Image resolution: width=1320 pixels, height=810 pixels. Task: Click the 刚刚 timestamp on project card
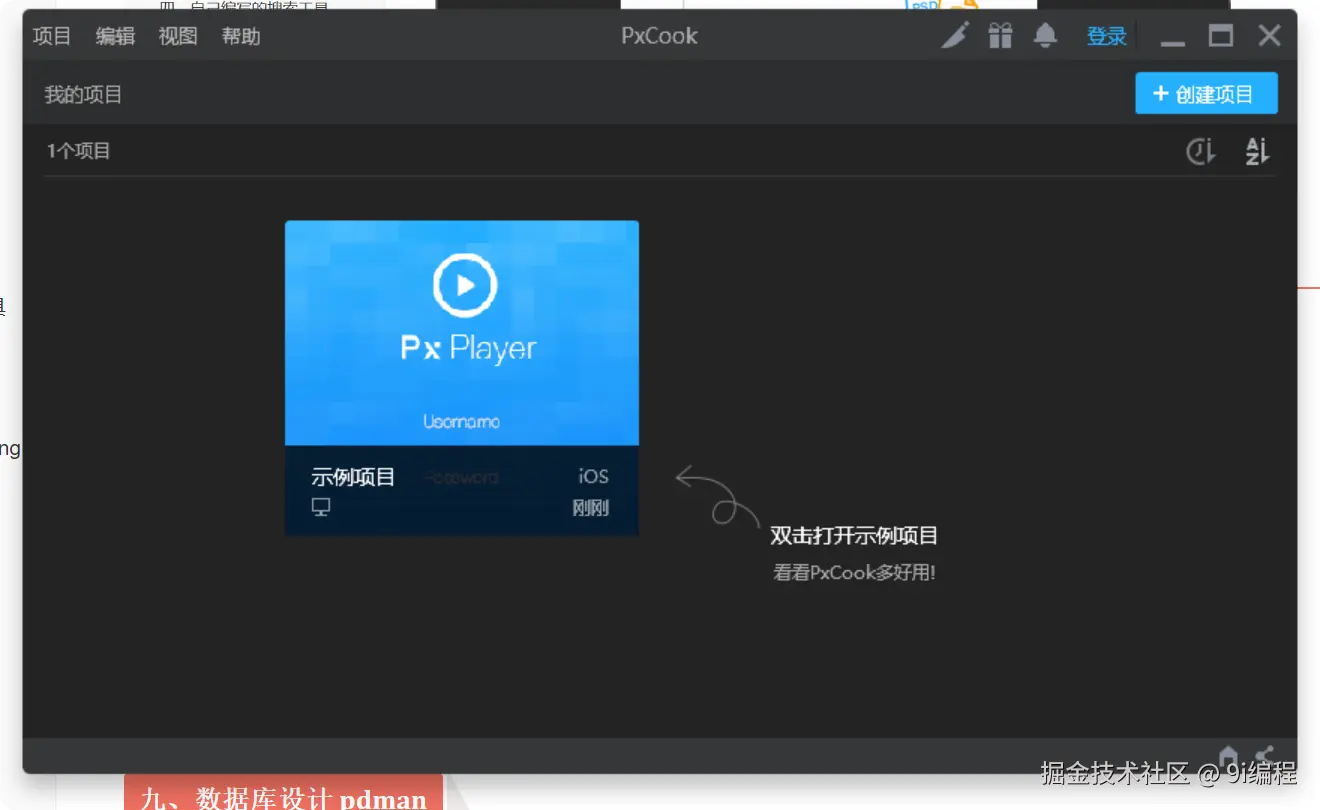click(x=590, y=508)
